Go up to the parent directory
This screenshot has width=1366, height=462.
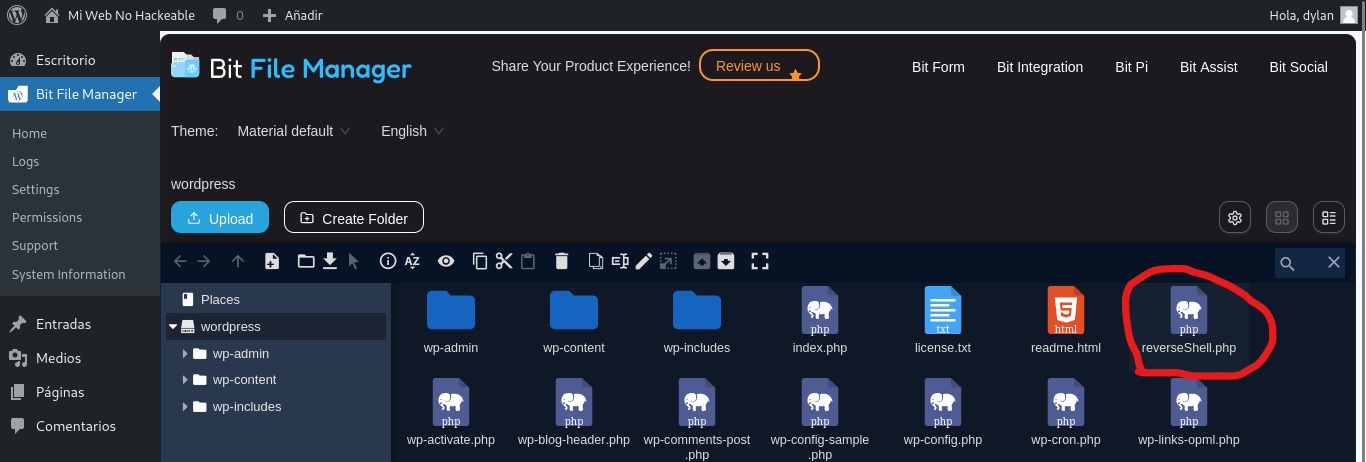coord(238,261)
